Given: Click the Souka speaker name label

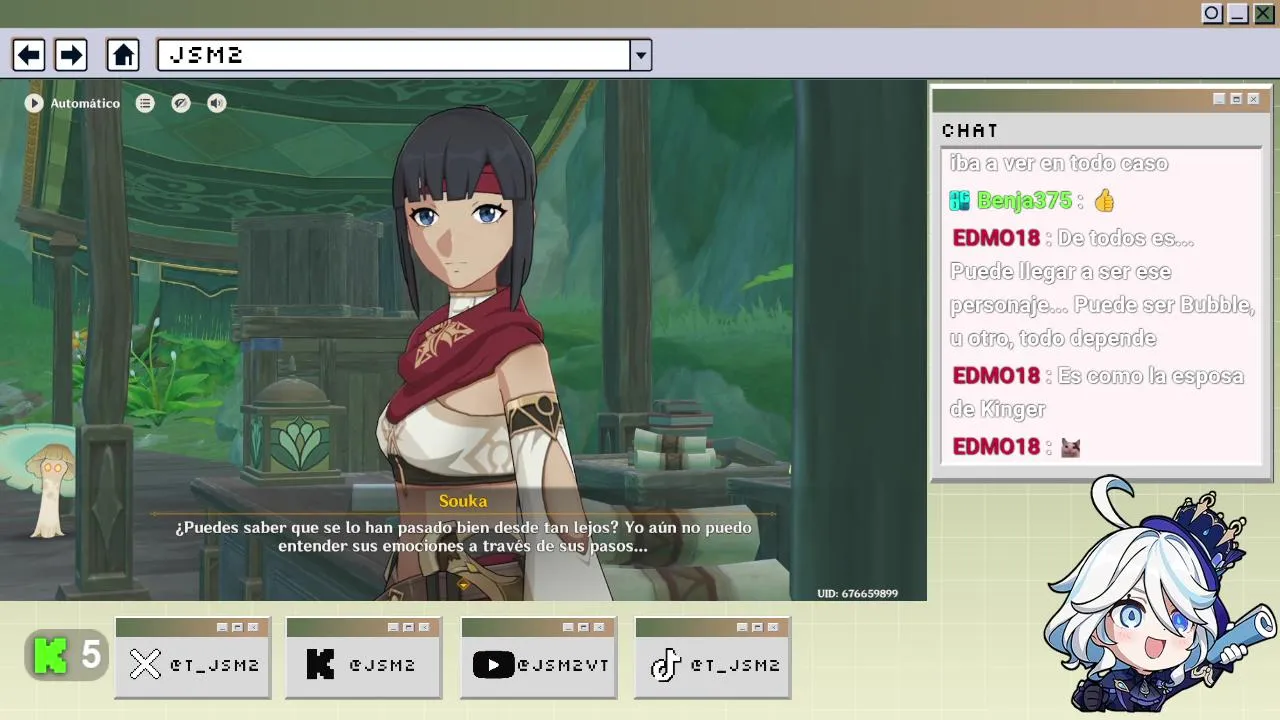Looking at the screenshot, I should tap(463, 501).
